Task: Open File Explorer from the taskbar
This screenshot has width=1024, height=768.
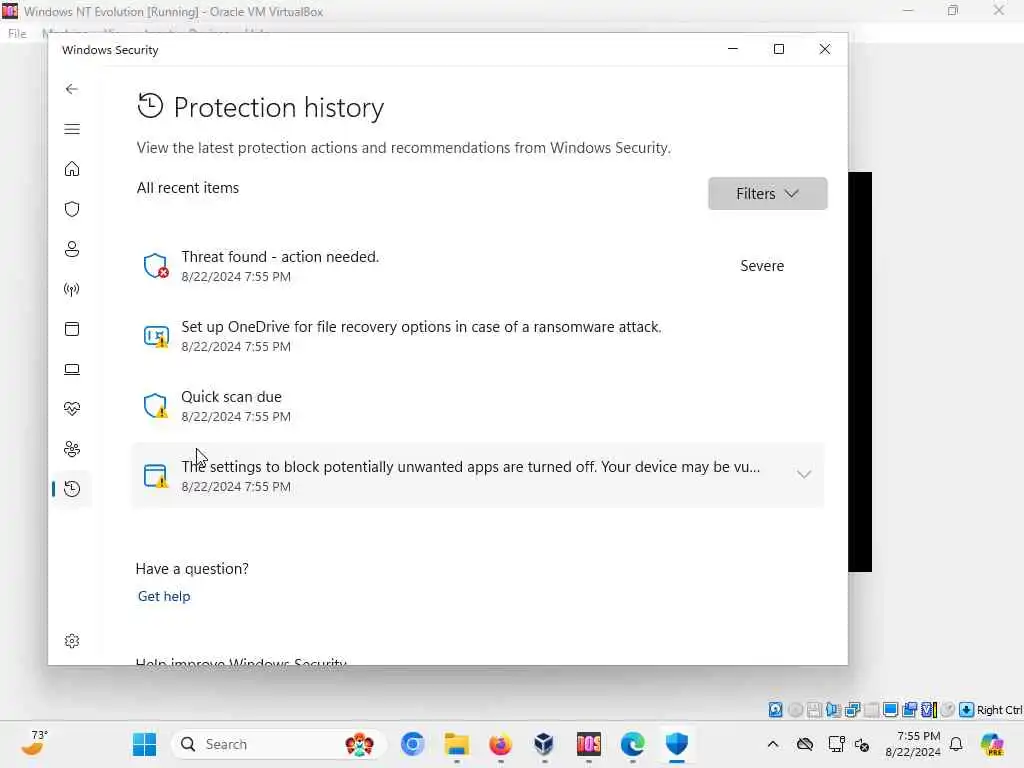Action: pyautogui.click(x=456, y=744)
